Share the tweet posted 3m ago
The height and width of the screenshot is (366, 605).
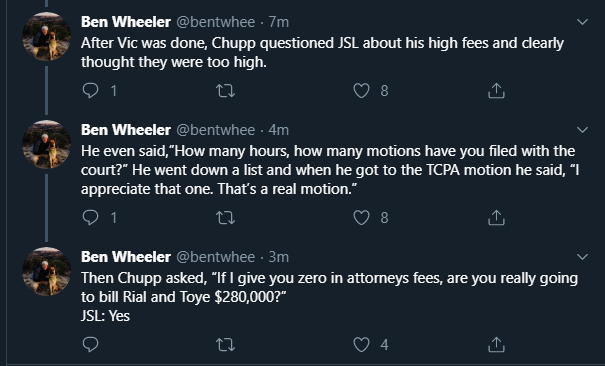click(496, 344)
